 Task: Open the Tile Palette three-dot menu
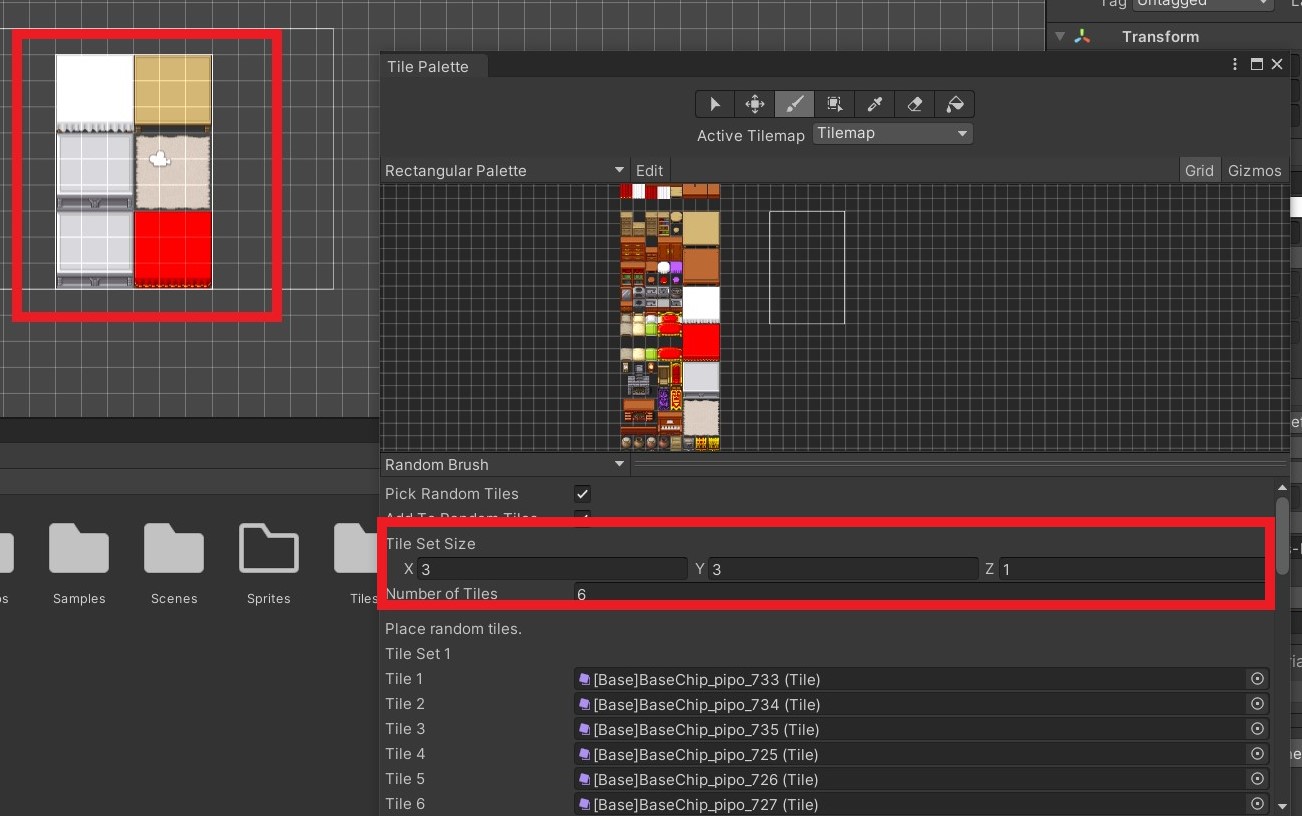1234,63
